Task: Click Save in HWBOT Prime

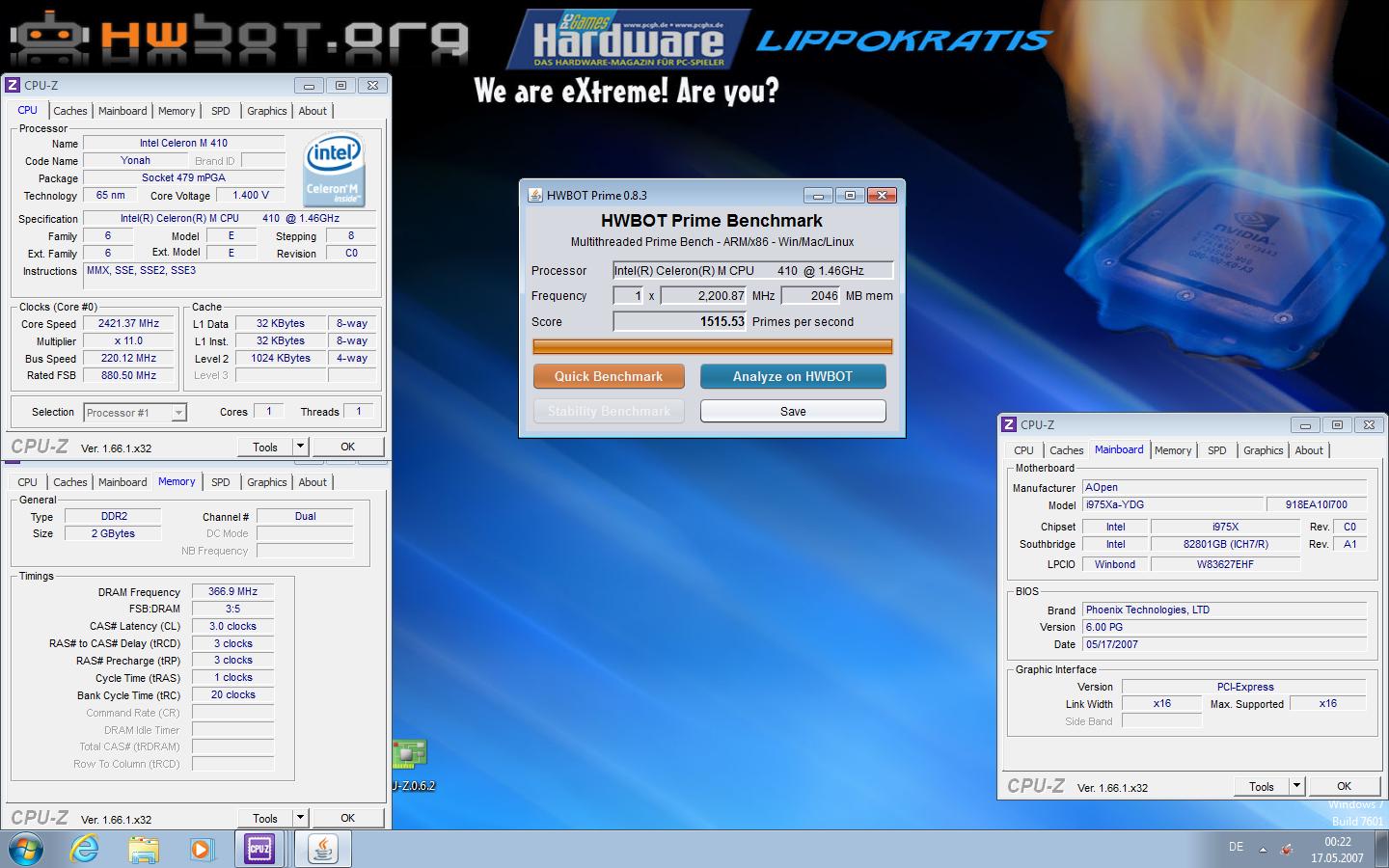Action: pyautogui.click(x=793, y=411)
